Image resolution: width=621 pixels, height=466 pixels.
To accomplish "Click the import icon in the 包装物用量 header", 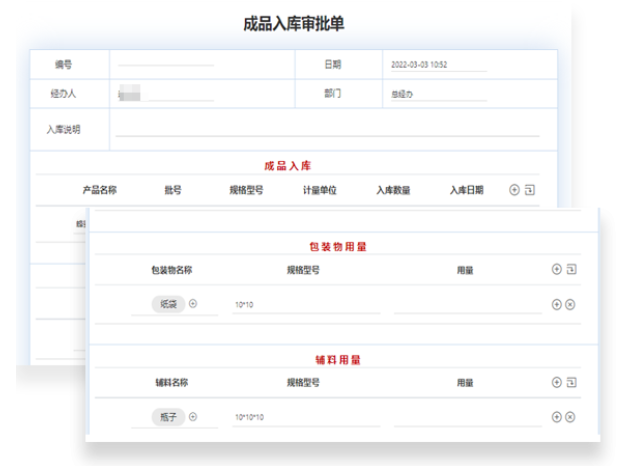I will 571,269.
